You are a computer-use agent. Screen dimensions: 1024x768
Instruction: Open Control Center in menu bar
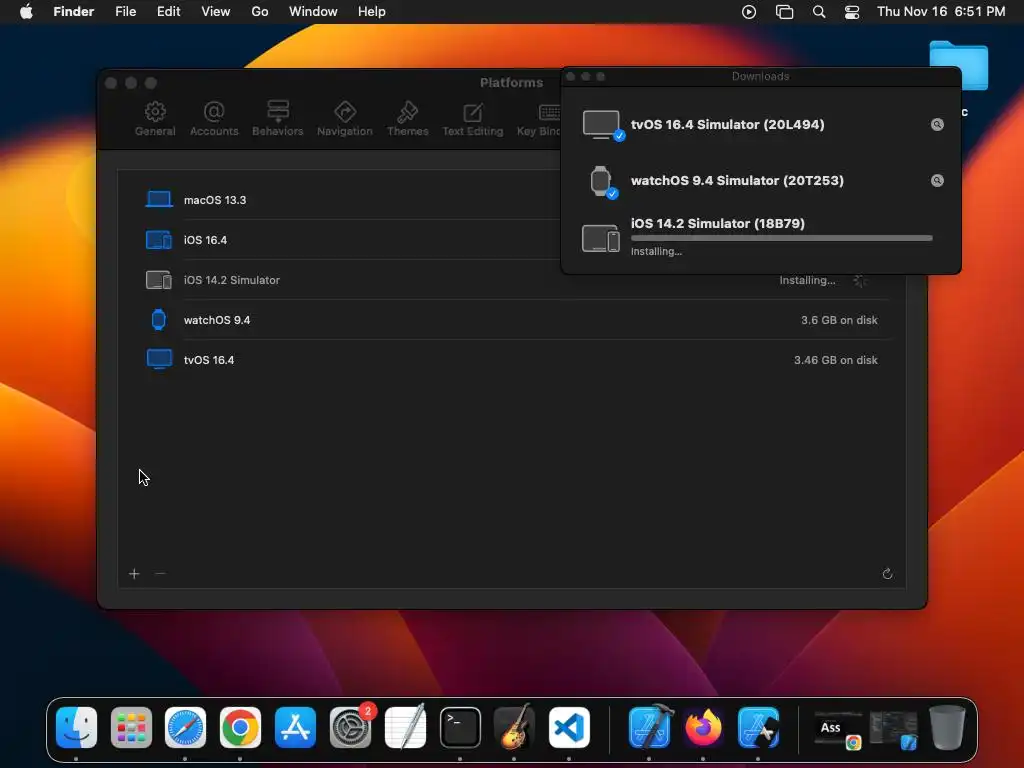tap(852, 12)
